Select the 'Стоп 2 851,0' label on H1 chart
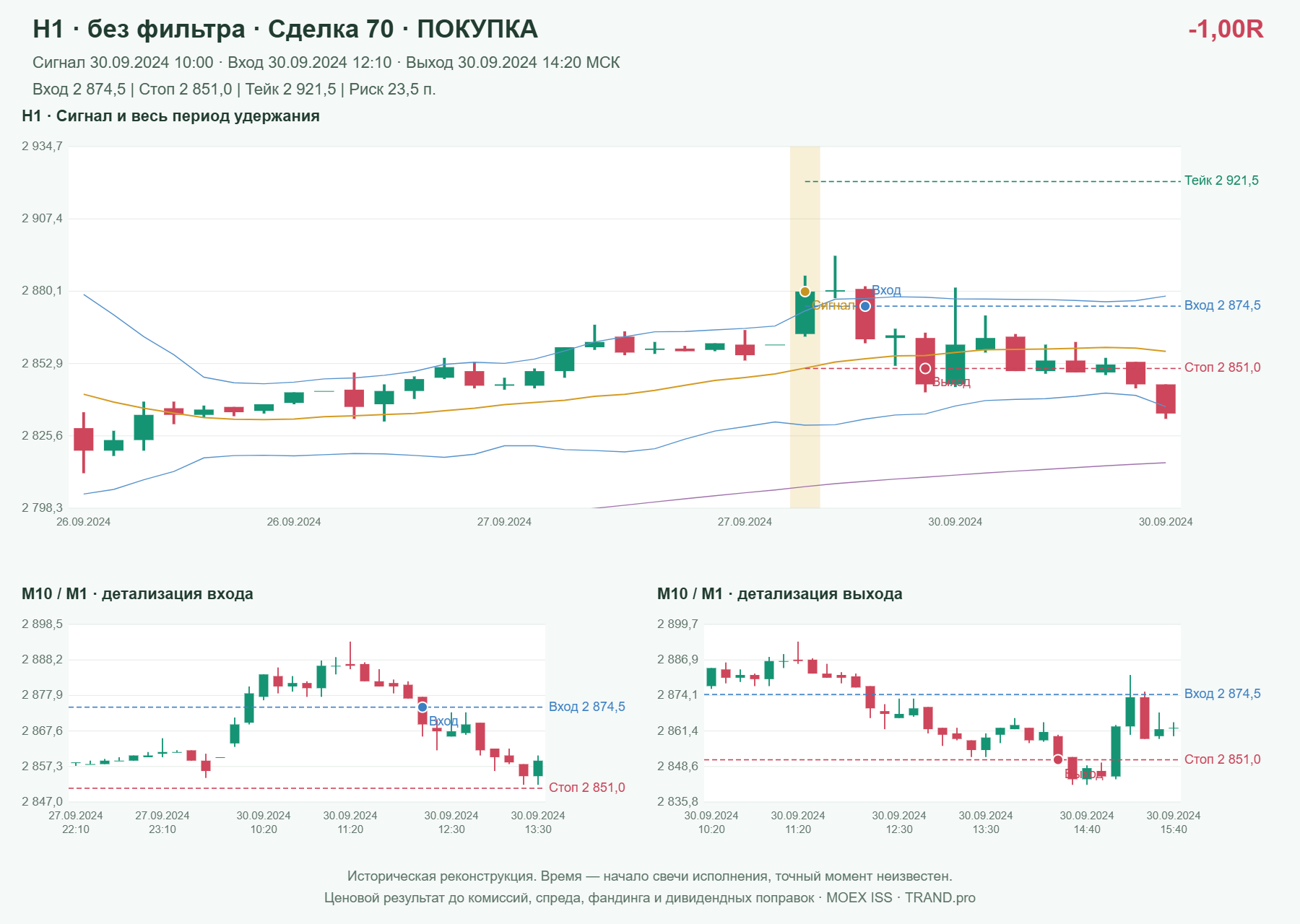The image size is (1300, 924). [1222, 367]
